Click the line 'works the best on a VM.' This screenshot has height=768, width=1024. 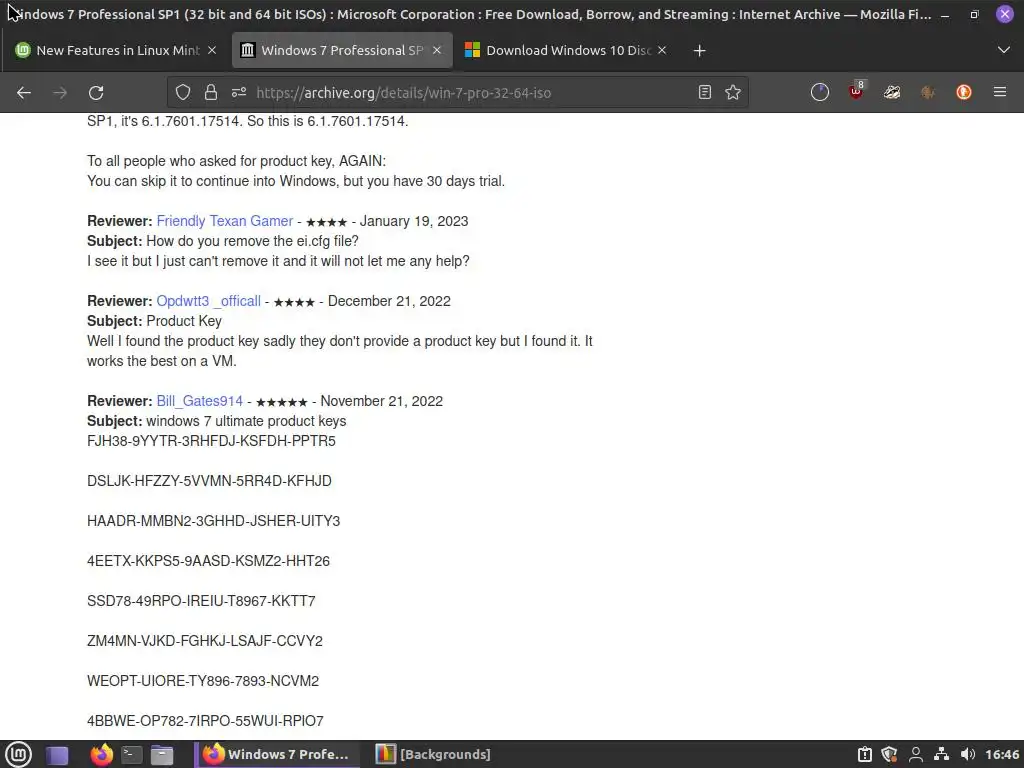[161, 361]
